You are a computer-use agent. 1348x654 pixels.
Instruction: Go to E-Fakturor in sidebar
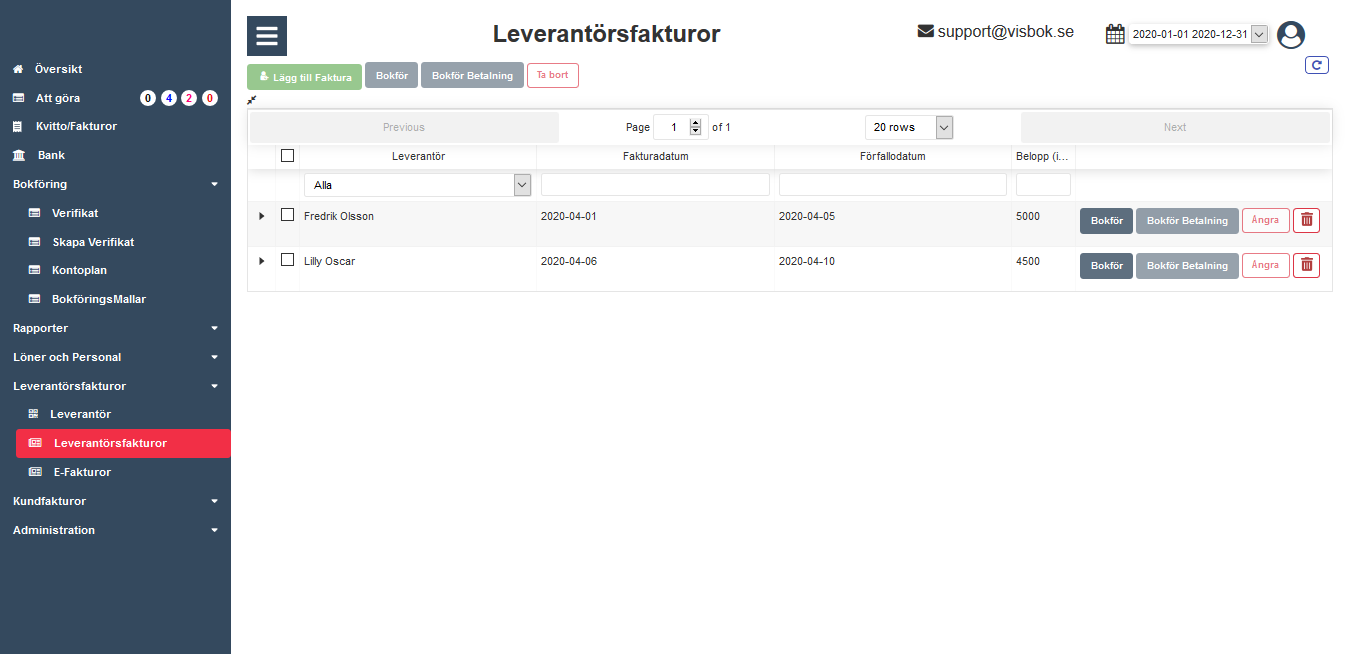[81, 472]
